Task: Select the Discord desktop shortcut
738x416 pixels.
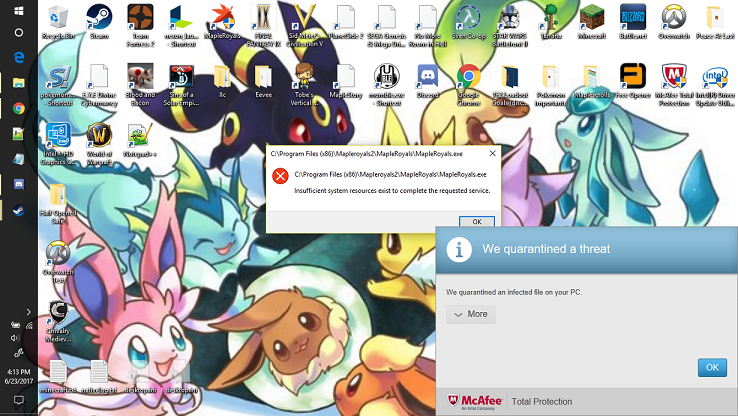Action: point(428,81)
